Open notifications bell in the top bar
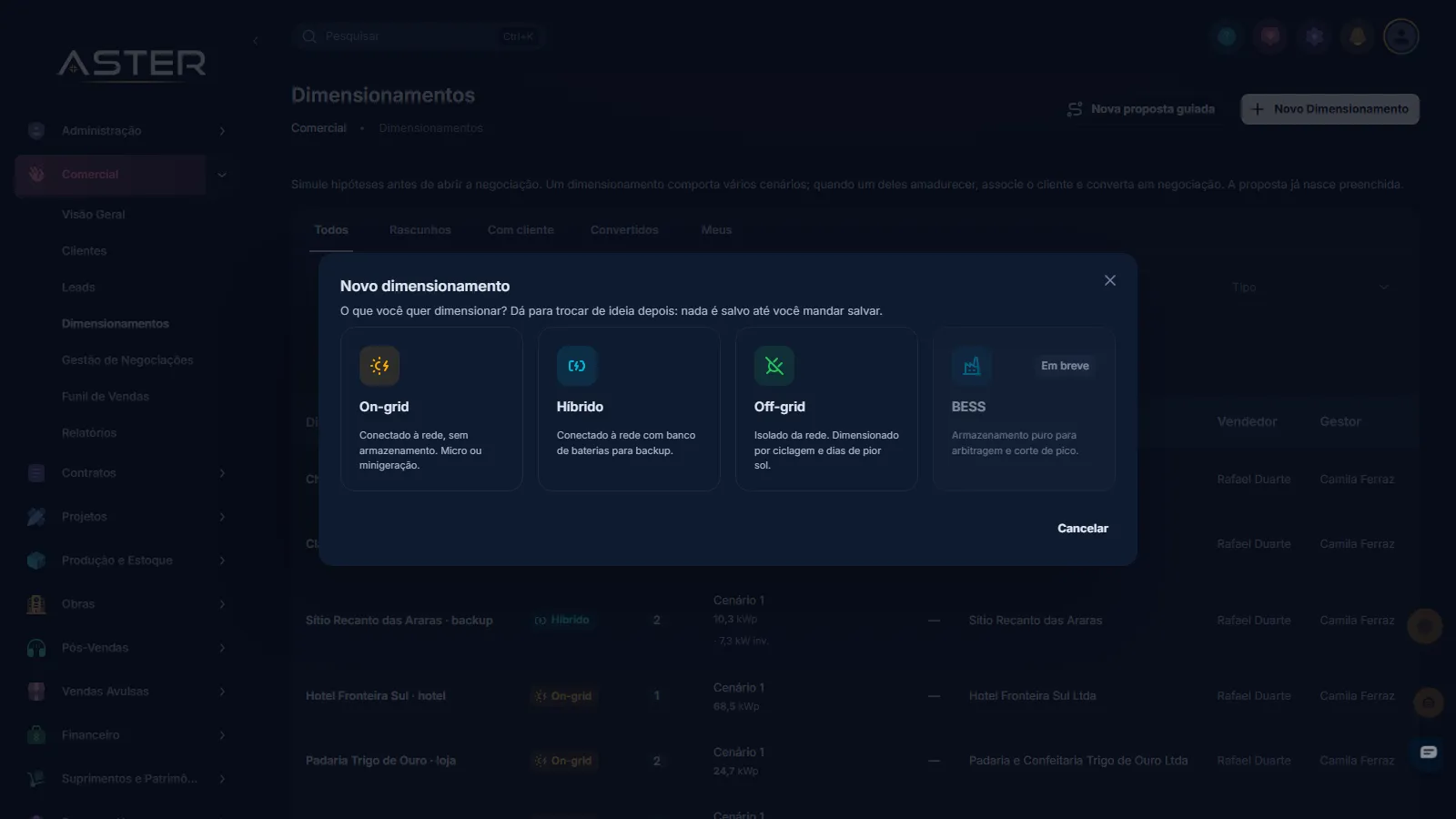 click(x=1358, y=36)
